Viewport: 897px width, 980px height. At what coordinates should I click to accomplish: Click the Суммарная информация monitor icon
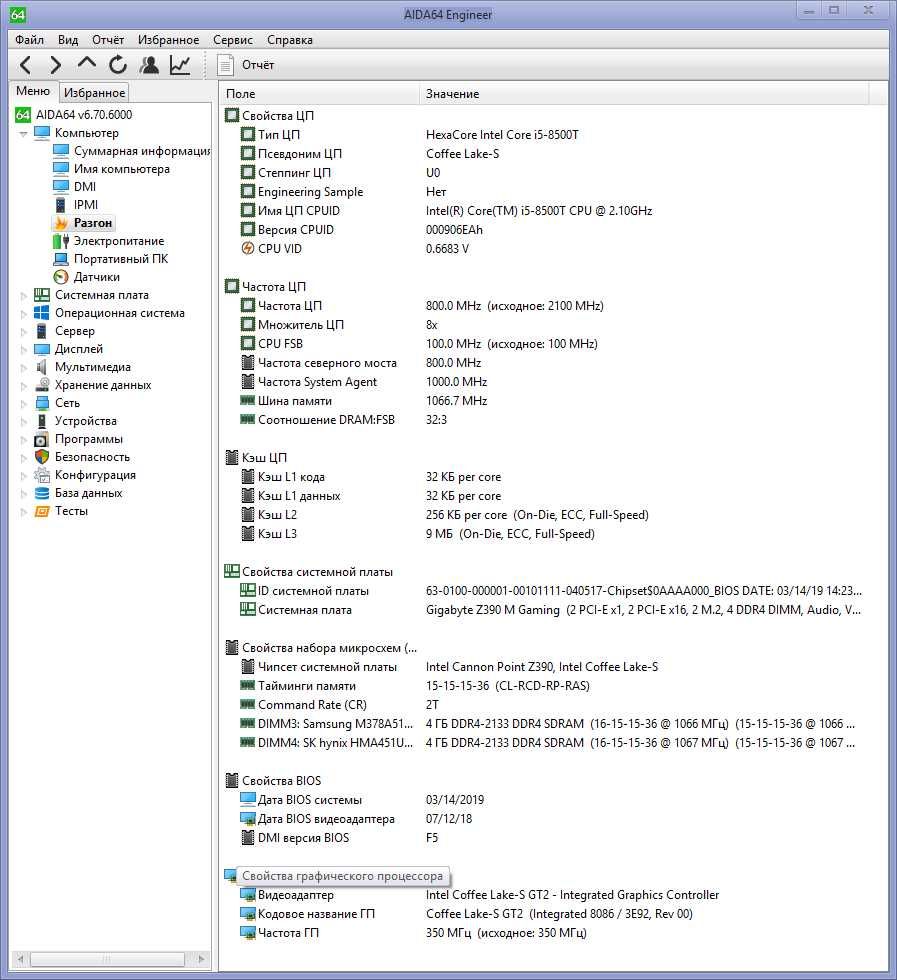tap(61, 151)
